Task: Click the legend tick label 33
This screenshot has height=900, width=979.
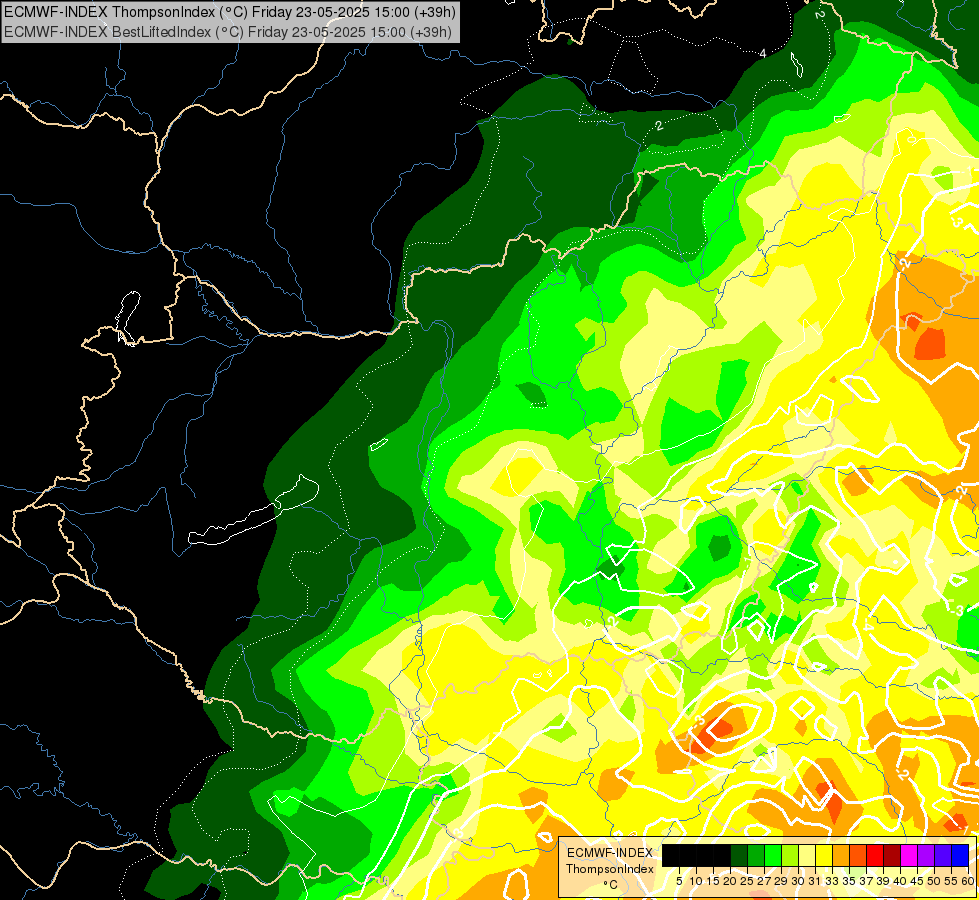Action: [x=832, y=881]
